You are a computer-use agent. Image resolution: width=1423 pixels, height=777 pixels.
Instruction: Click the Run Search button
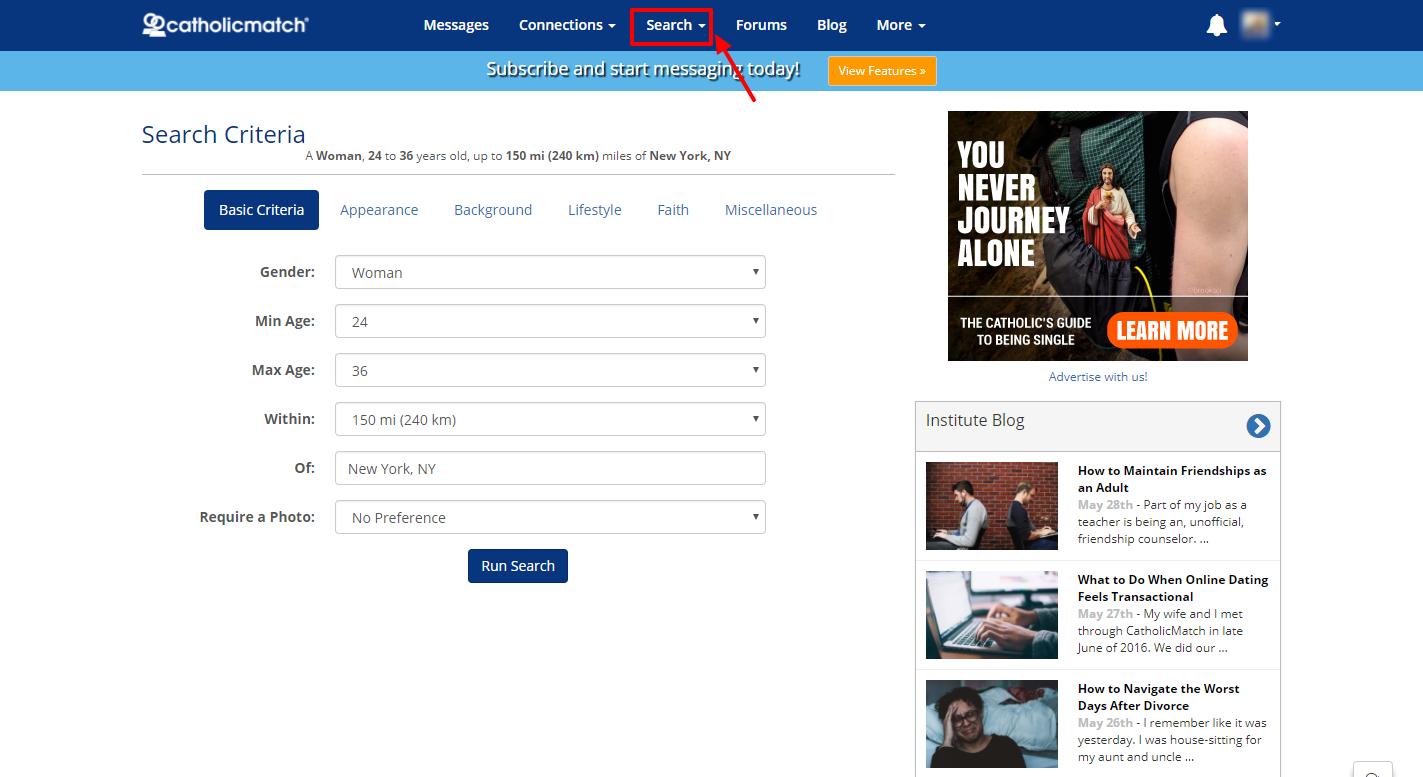click(518, 566)
